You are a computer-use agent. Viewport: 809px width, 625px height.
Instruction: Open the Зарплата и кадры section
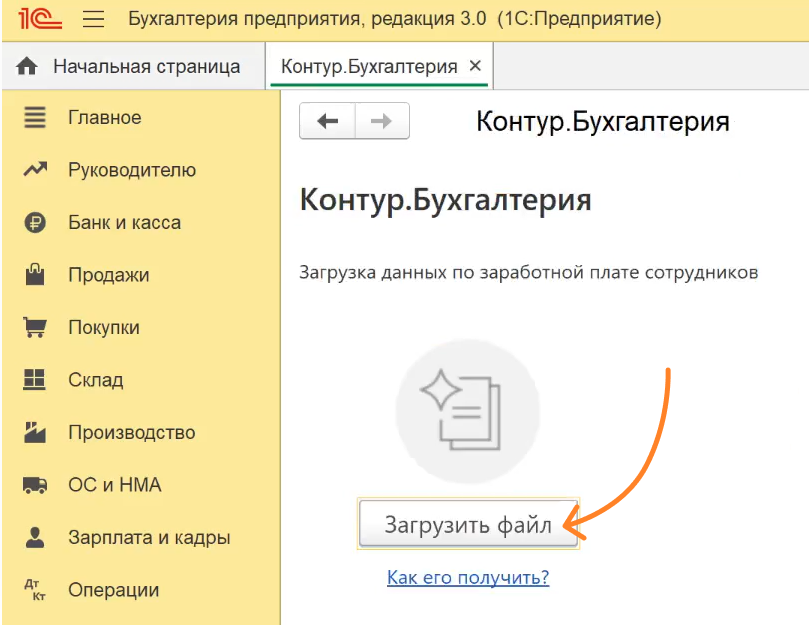pyautogui.click(x=149, y=538)
